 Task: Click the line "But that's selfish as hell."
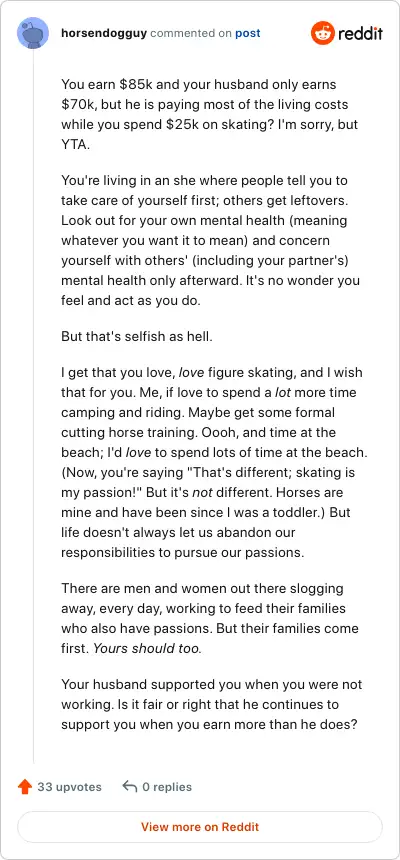(x=136, y=336)
